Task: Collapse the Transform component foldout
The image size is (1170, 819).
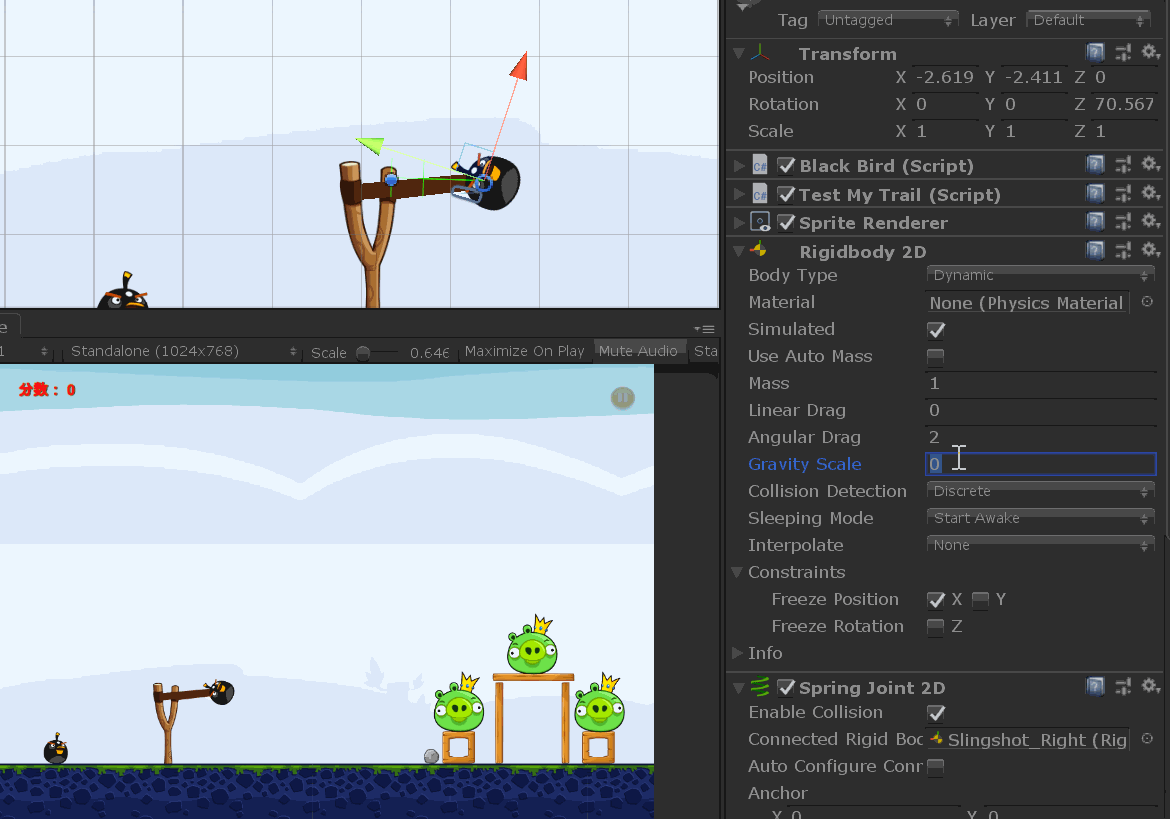Action: pos(738,54)
